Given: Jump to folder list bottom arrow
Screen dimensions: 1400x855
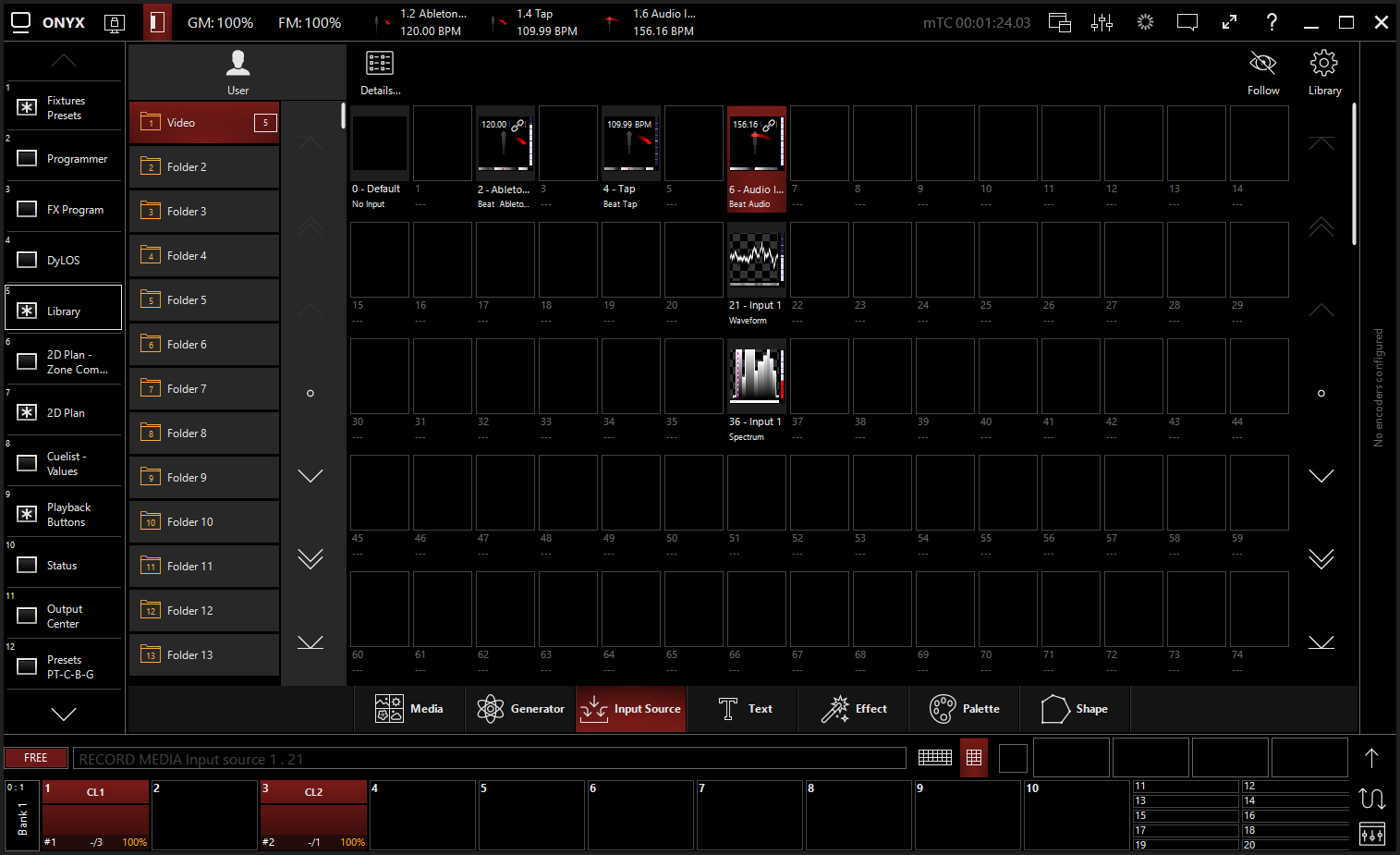Looking at the screenshot, I should click(310, 642).
